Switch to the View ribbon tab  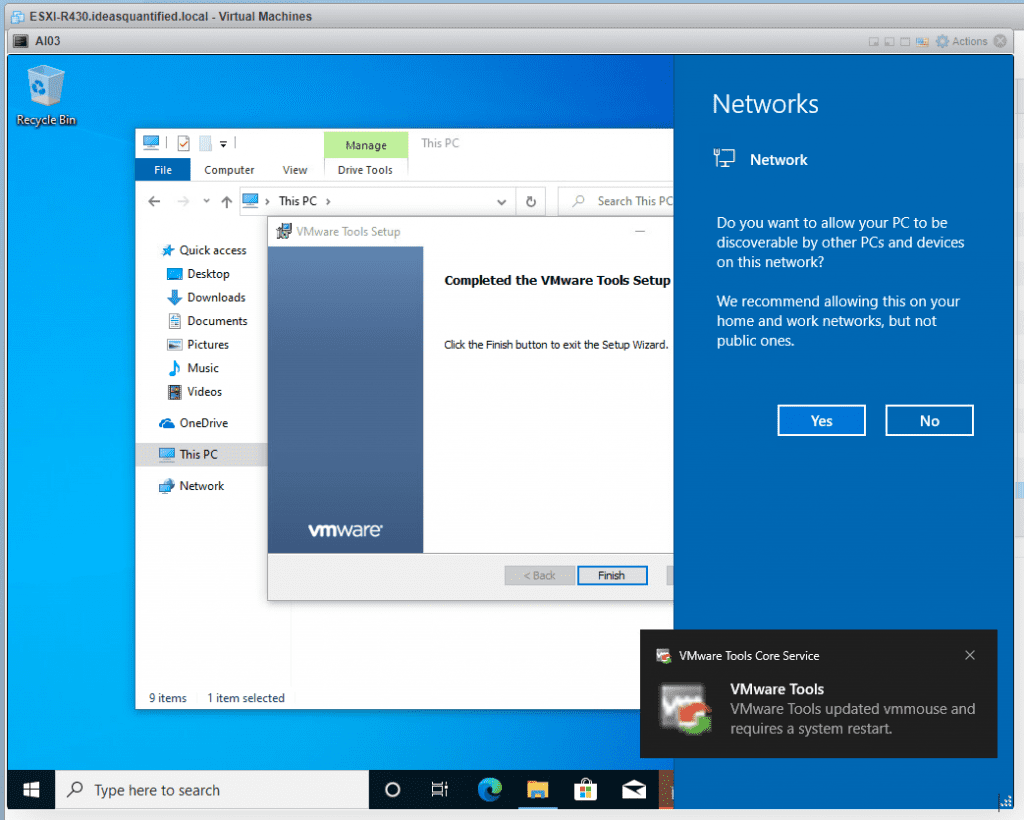tap(295, 170)
